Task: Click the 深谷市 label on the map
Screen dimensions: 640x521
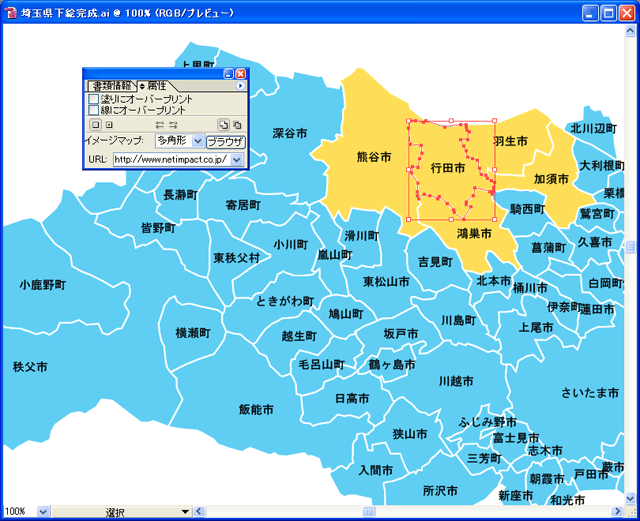Action: [290, 133]
